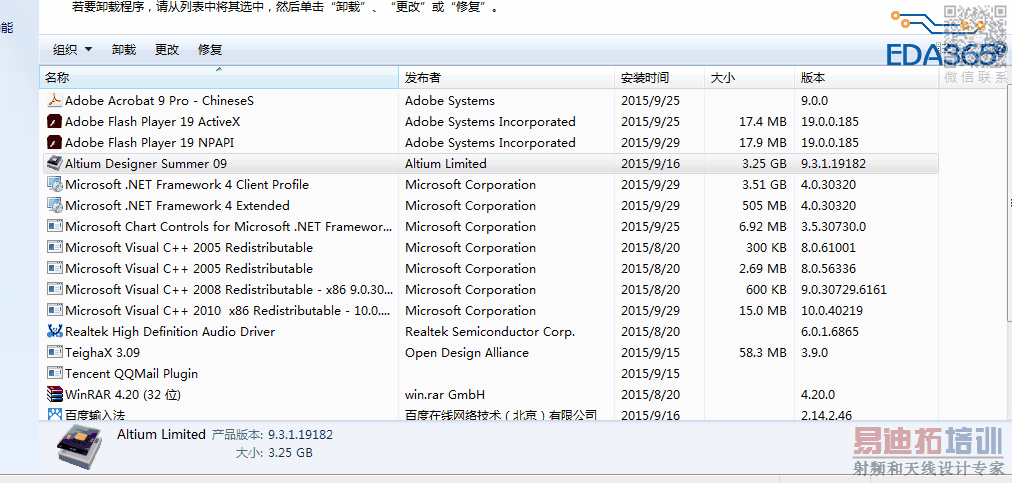Click the Altium Designer Summer 09 icon
The width and height of the screenshot is (1012, 483).
tap(55, 164)
